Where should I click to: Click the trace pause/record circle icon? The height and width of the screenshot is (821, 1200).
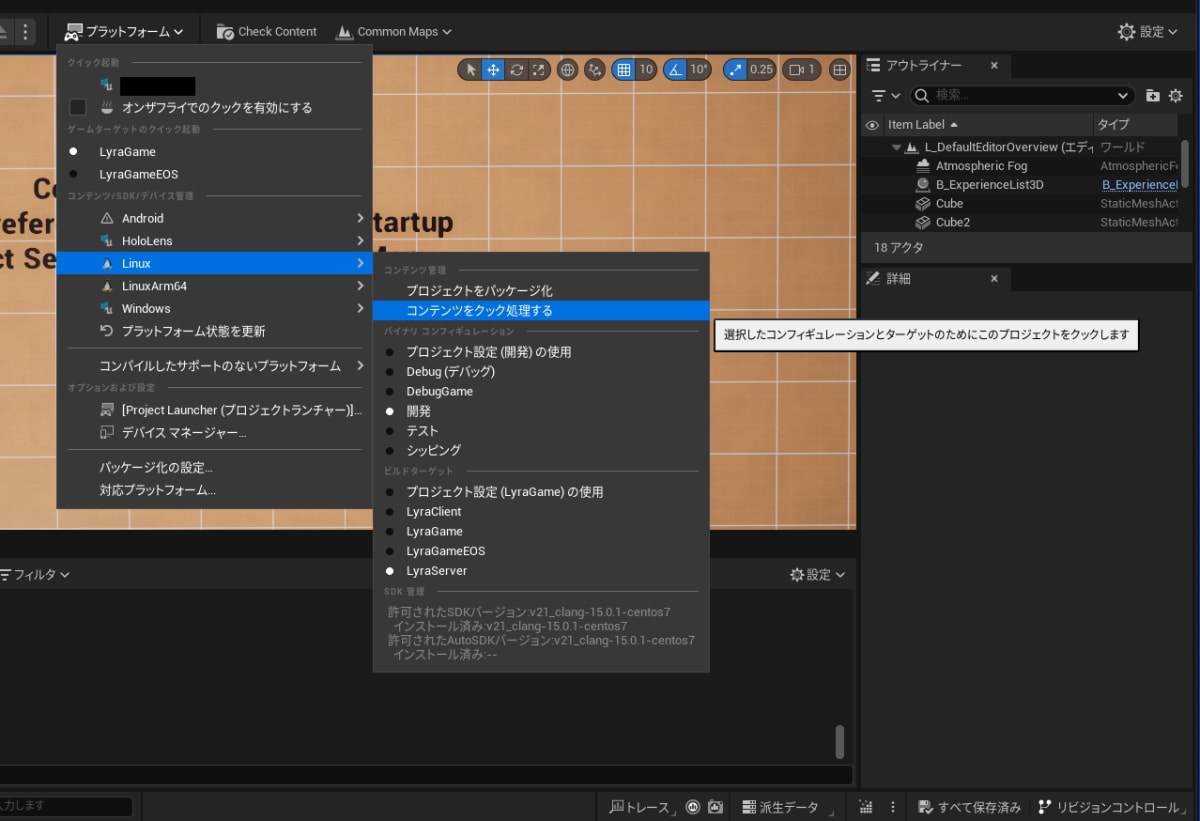click(x=692, y=807)
